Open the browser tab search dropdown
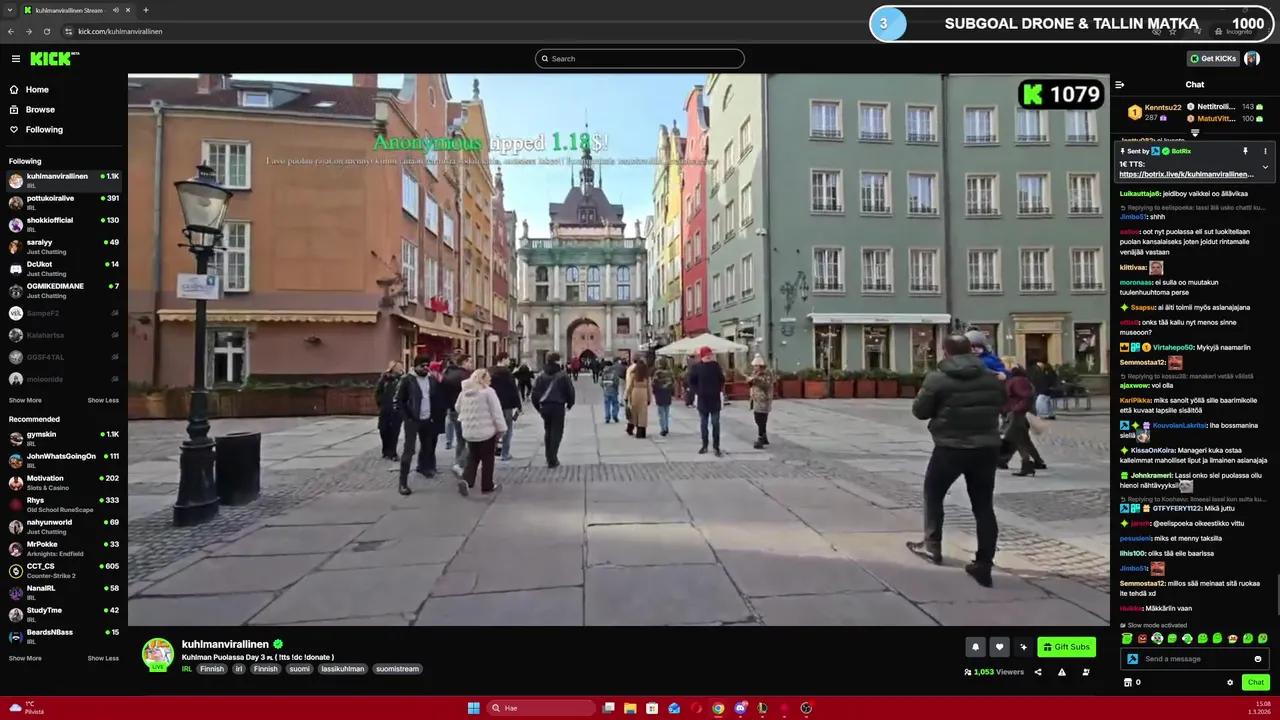This screenshot has height=720, width=1280. coord(9,10)
